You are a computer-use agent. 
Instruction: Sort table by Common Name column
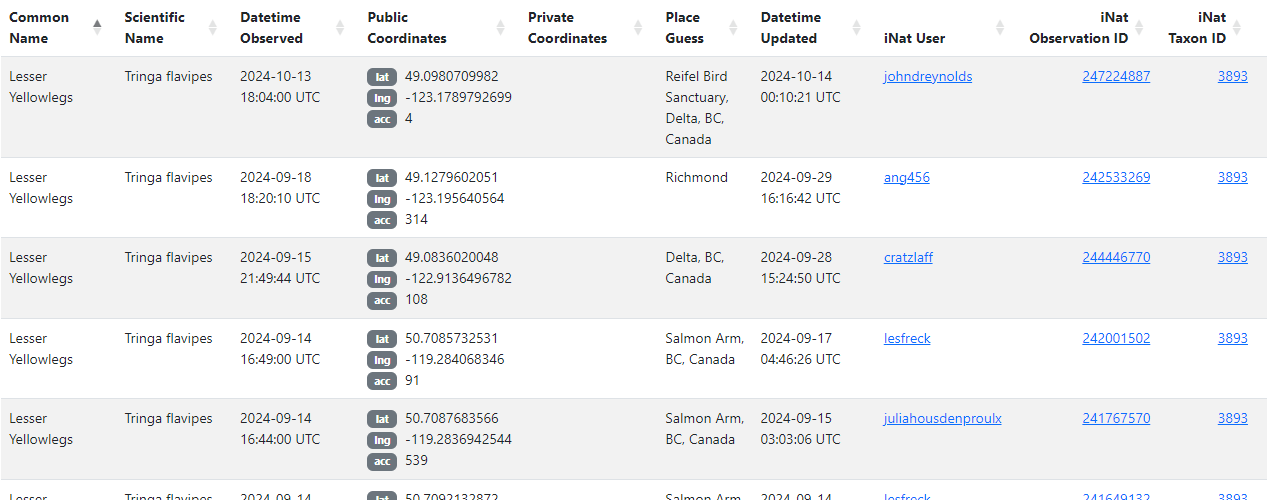pos(97,28)
